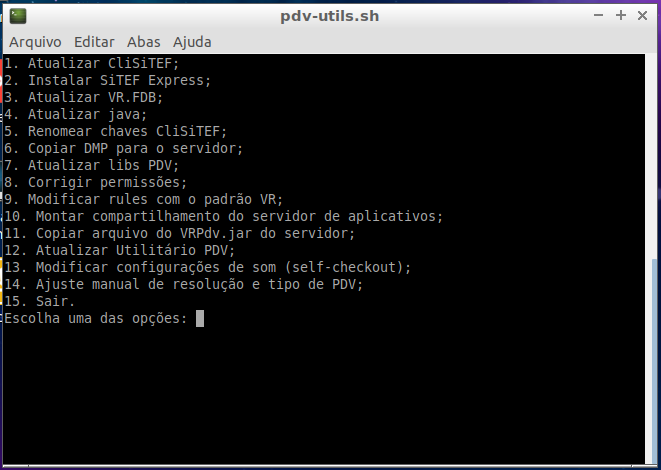Click the 'Corrigir permissões' option line

point(95,183)
